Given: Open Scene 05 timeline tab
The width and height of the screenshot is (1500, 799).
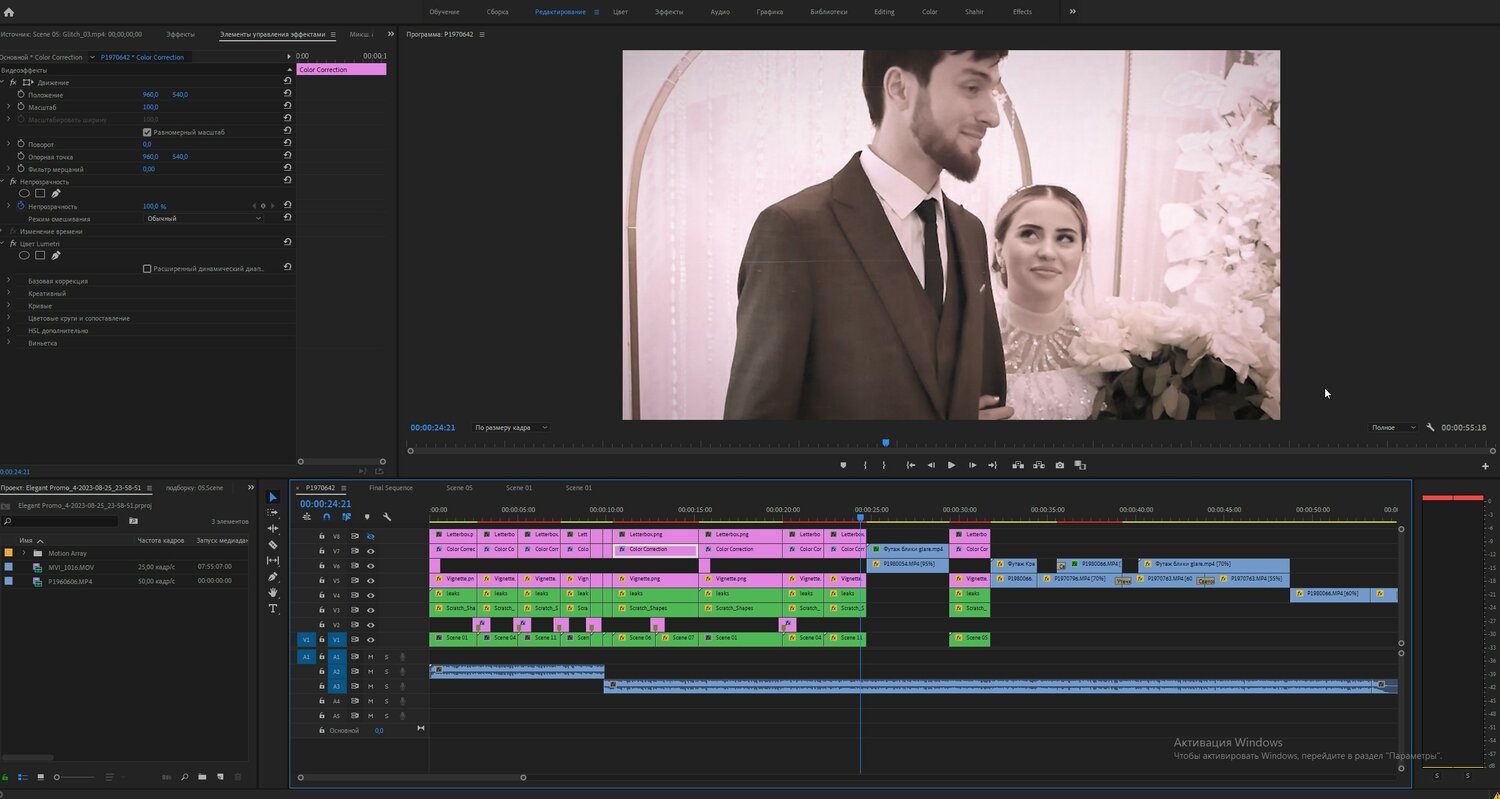Looking at the screenshot, I should [x=459, y=488].
